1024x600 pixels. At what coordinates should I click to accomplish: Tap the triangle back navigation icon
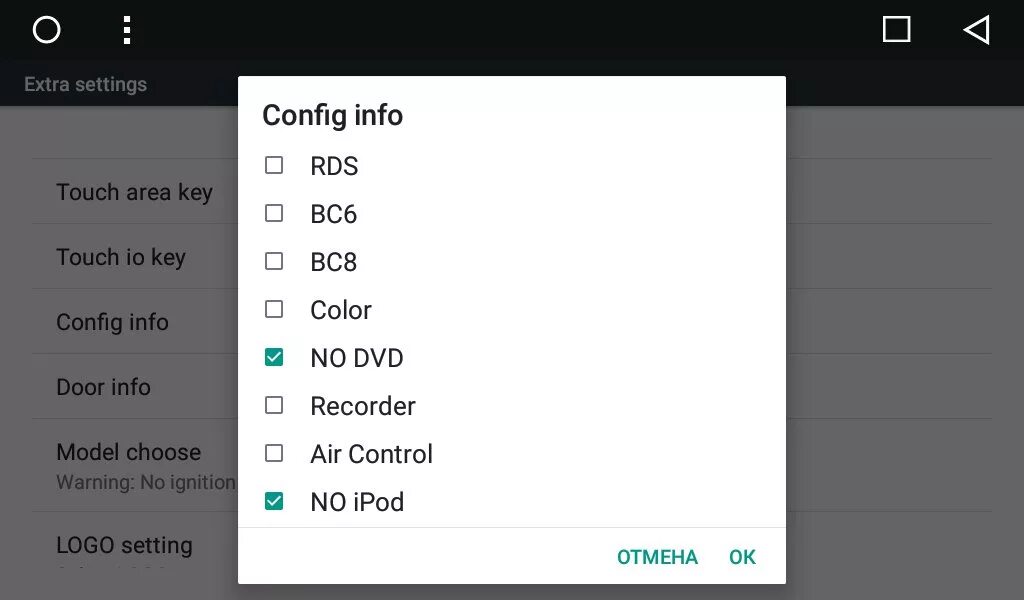point(977,30)
